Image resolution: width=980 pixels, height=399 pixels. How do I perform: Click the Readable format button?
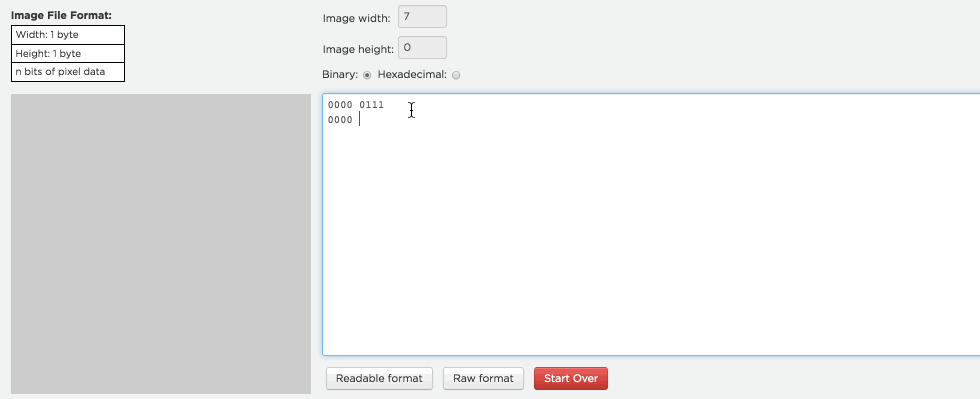(x=379, y=378)
